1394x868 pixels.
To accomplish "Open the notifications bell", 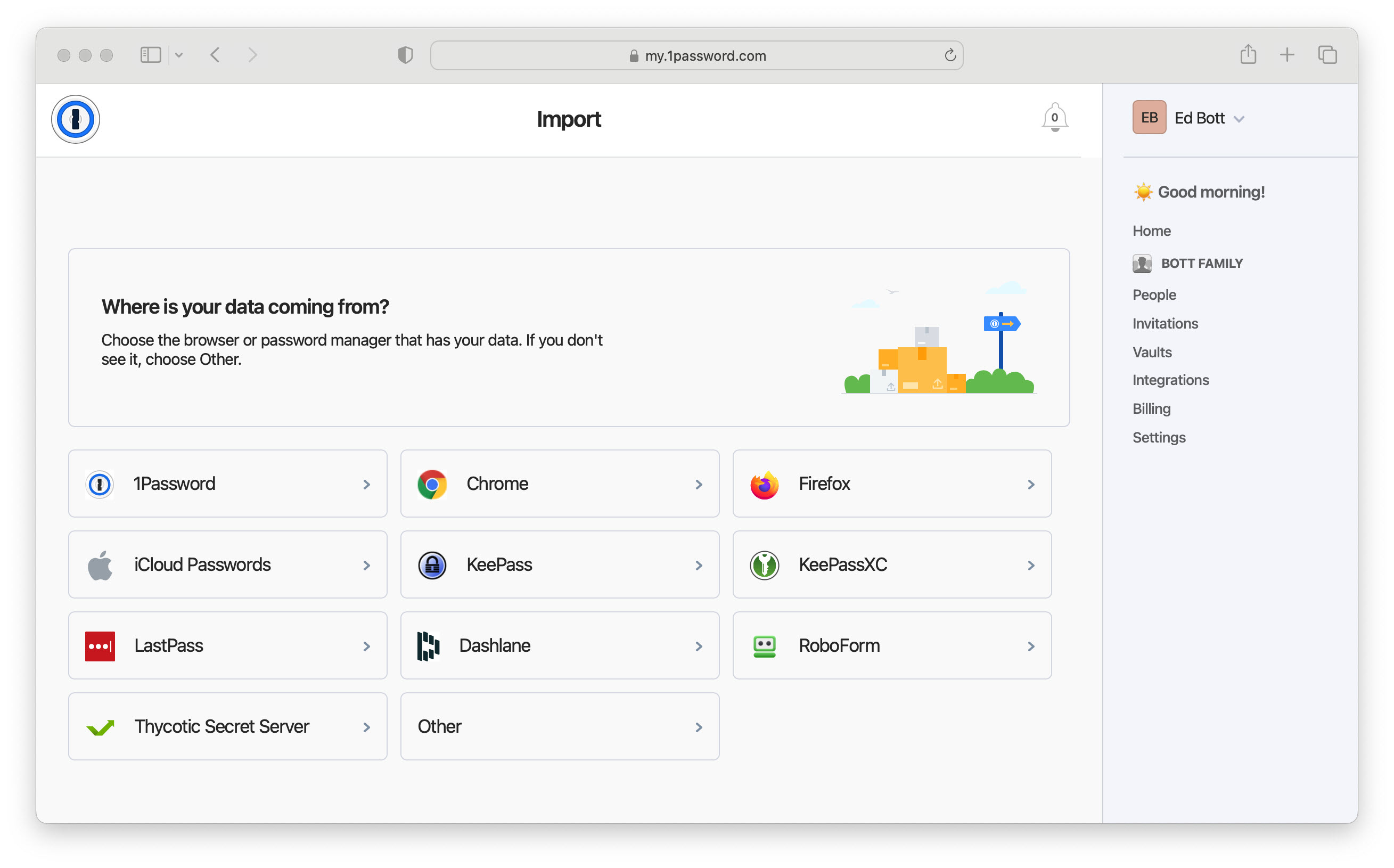I will pyautogui.click(x=1055, y=118).
